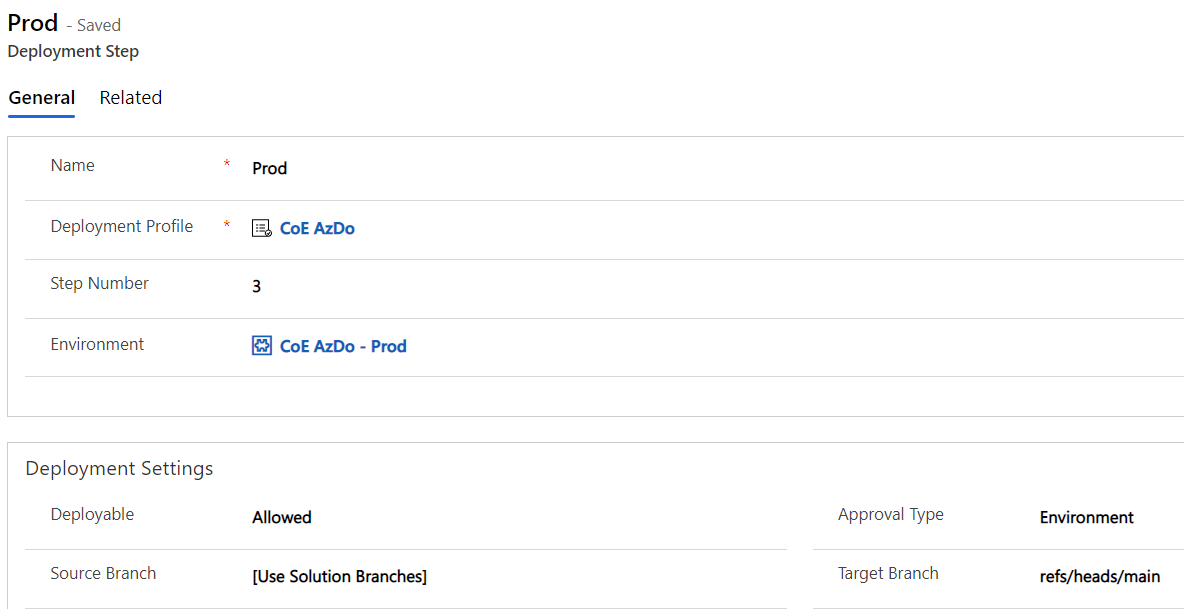
Task: Click the environment puzzle icon
Action: 261,345
